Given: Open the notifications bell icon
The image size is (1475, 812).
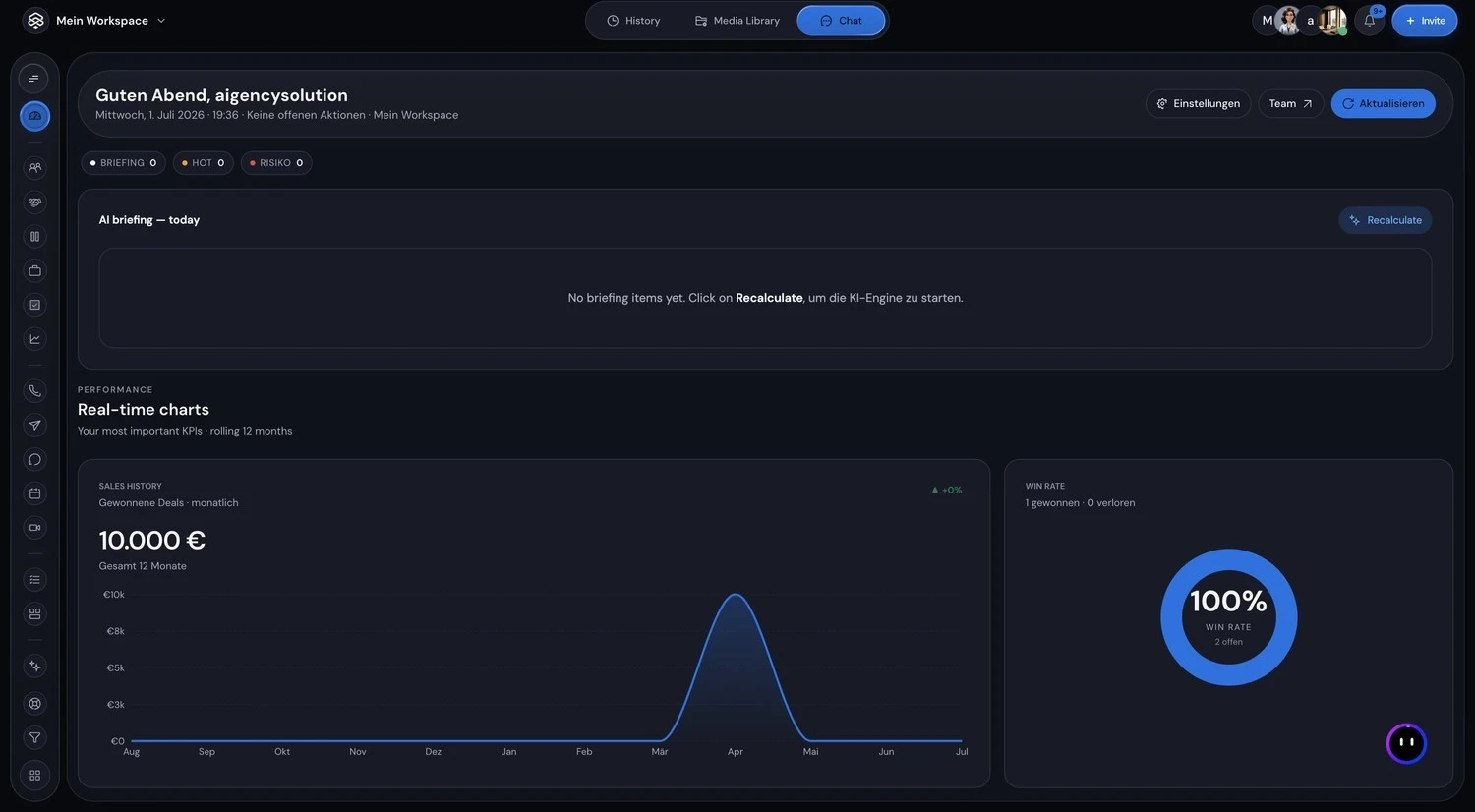Looking at the screenshot, I should [x=1369, y=21].
